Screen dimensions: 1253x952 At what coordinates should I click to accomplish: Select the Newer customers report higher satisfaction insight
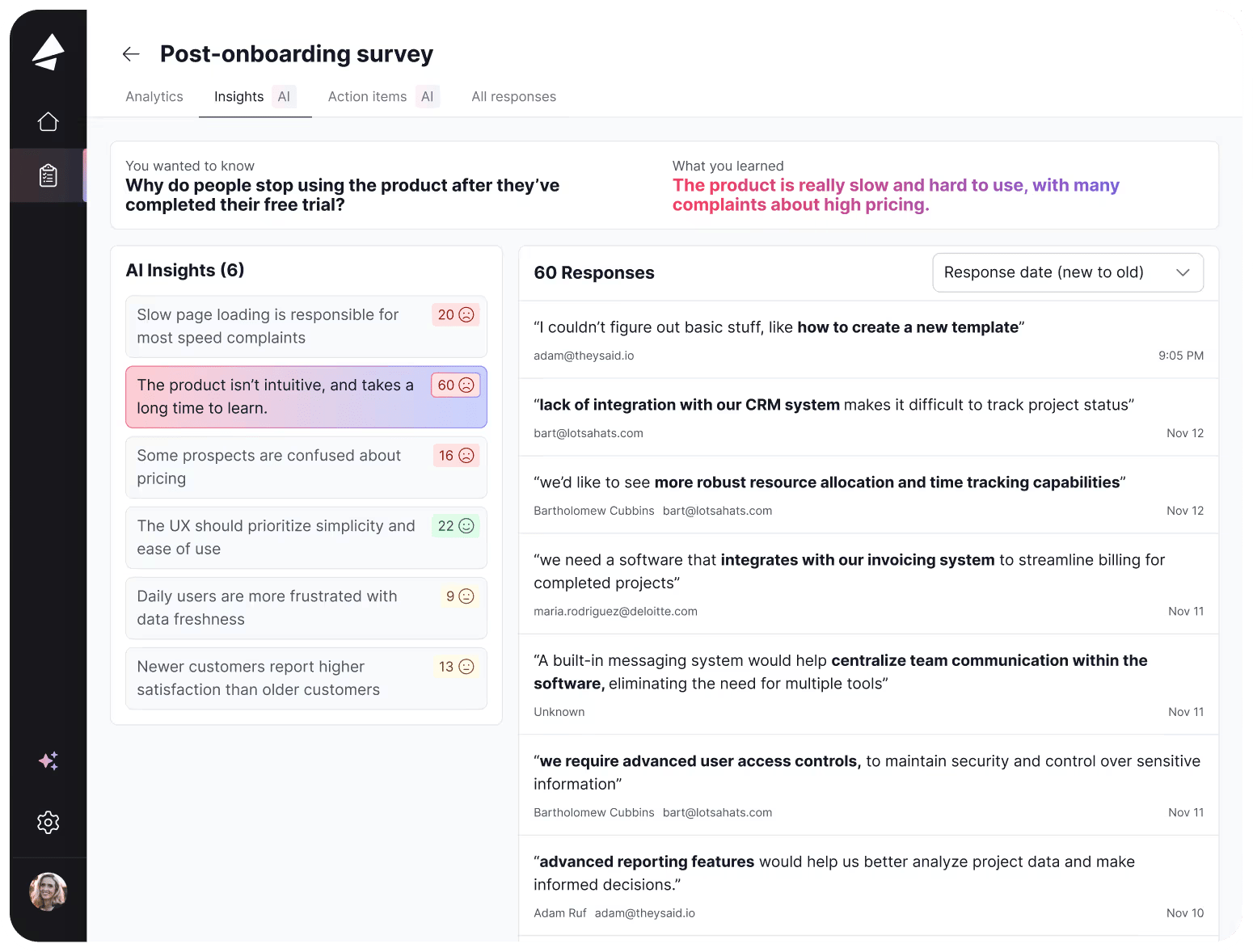pyautogui.click(x=306, y=678)
